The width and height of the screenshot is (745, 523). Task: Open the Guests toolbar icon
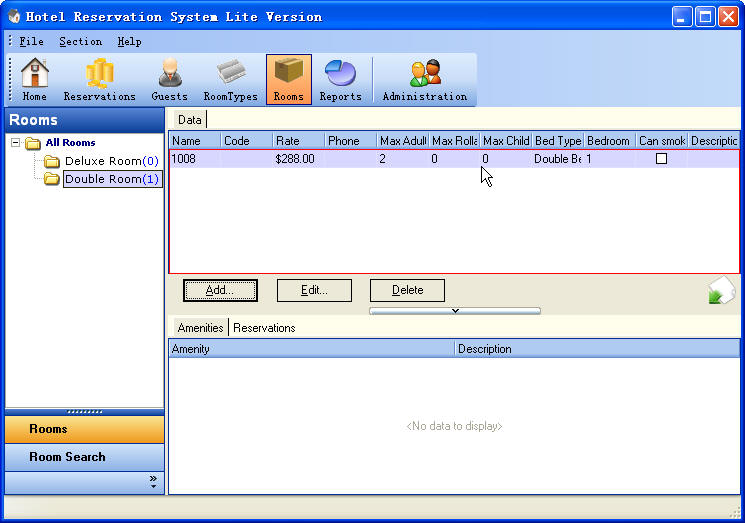(x=169, y=80)
